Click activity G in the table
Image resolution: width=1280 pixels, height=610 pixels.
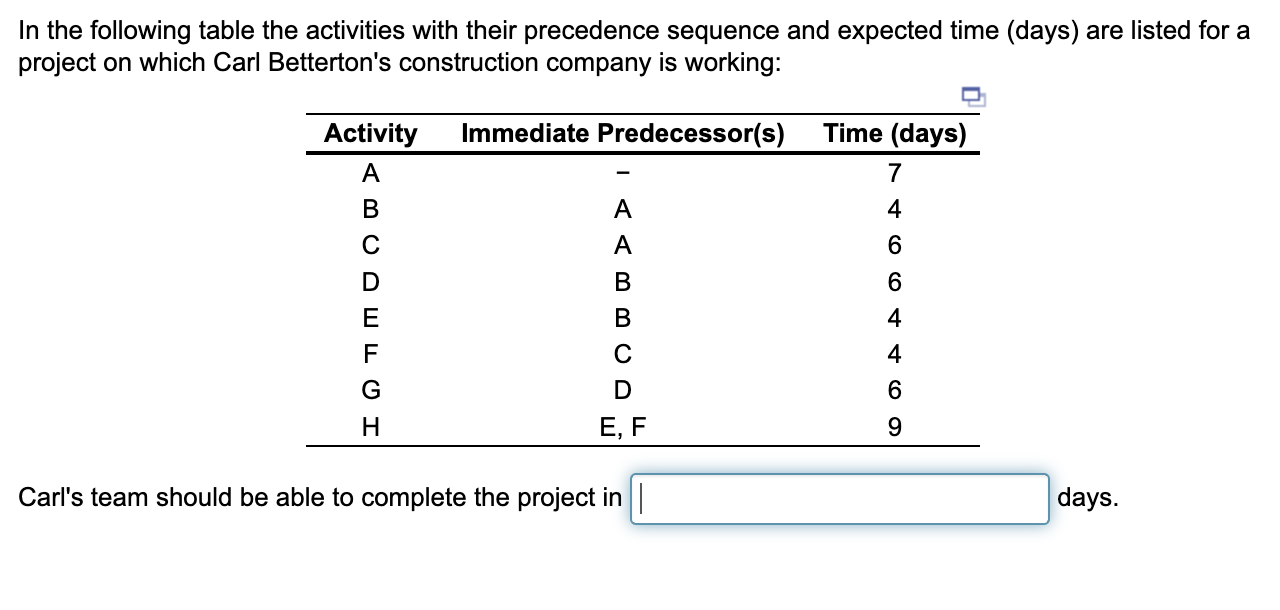pyautogui.click(x=371, y=388)
